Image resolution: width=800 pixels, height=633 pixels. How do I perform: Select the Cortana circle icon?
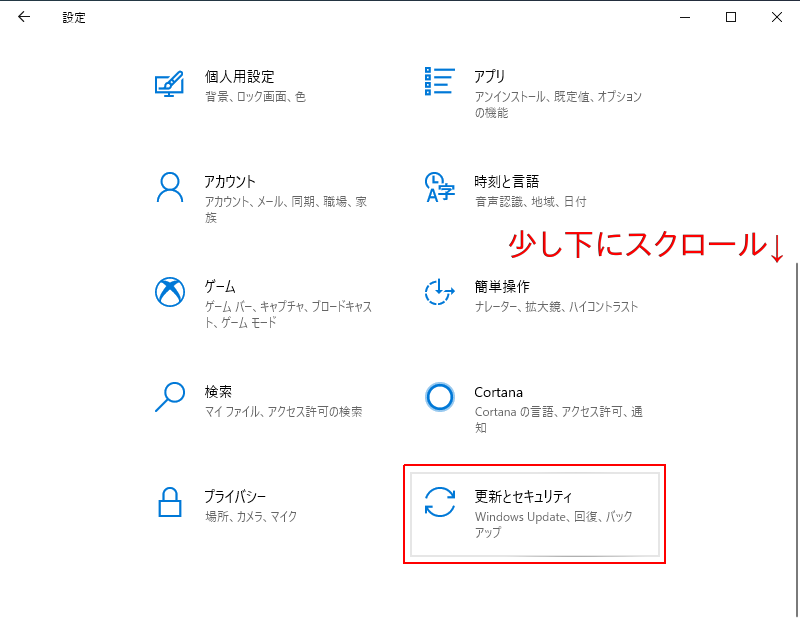[x=440, y=397]
